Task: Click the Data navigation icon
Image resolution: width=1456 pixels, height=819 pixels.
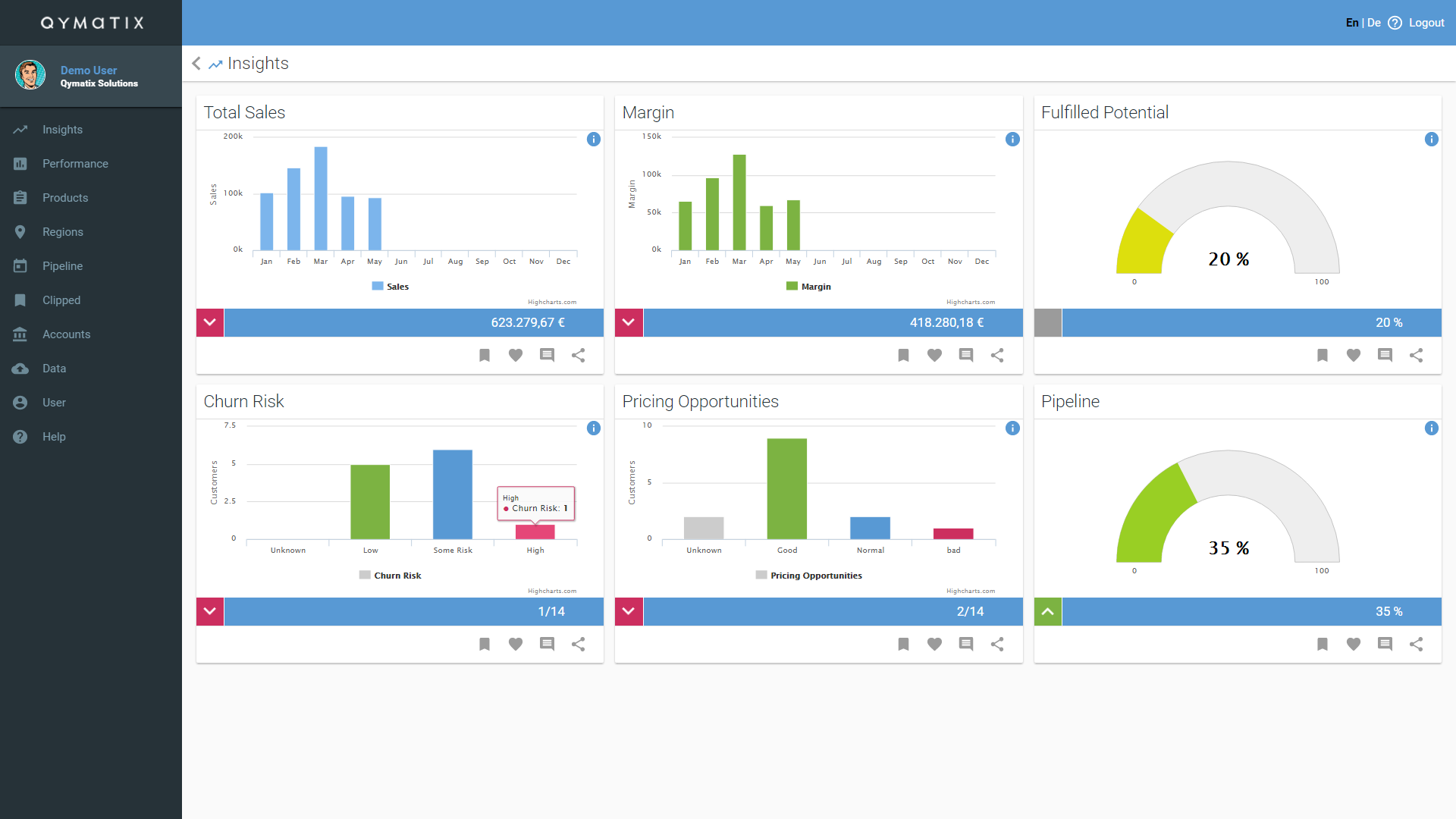Action: pos(21,368)
